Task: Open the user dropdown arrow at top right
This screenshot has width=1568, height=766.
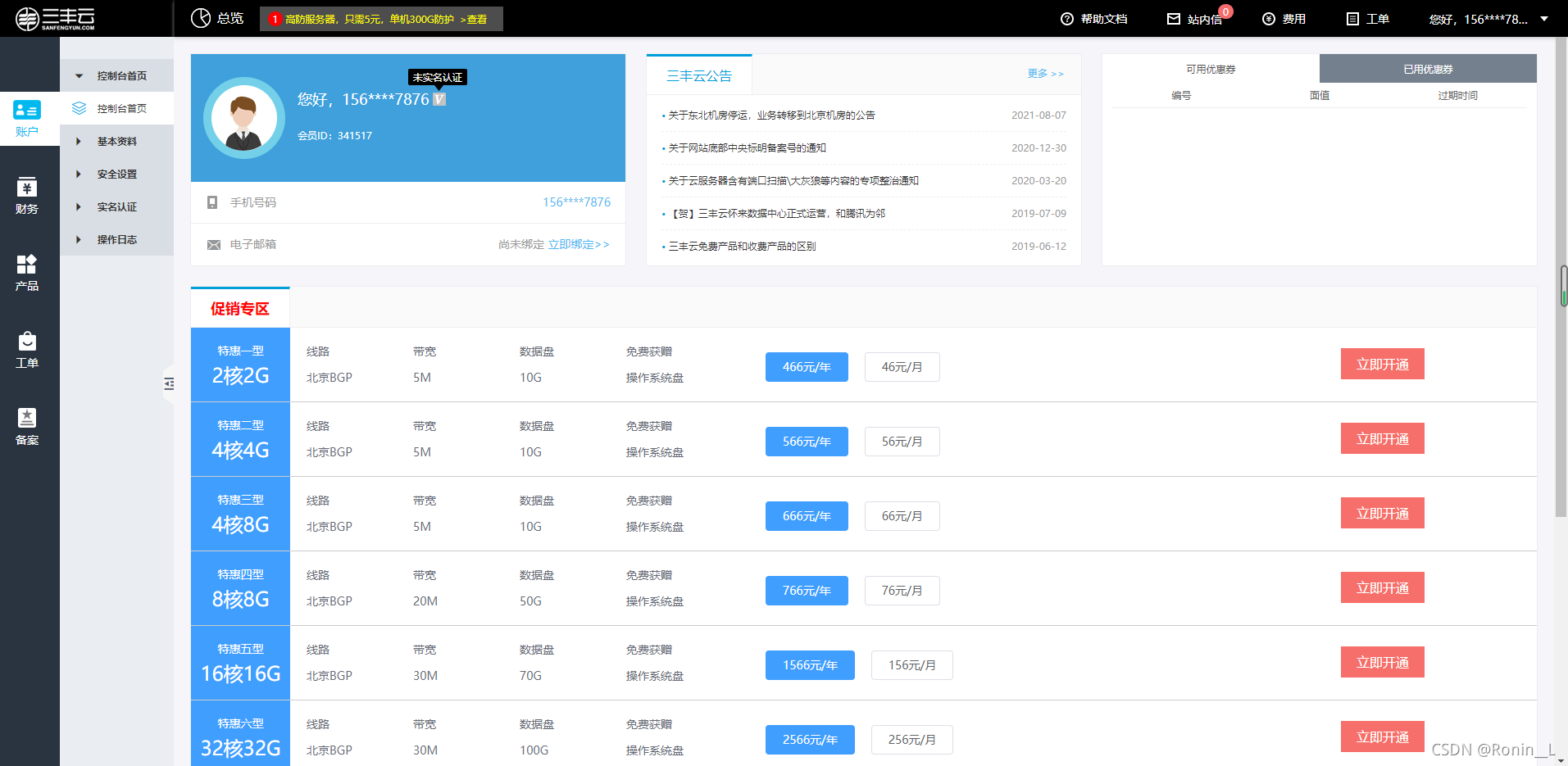Action: point(1544,19)
